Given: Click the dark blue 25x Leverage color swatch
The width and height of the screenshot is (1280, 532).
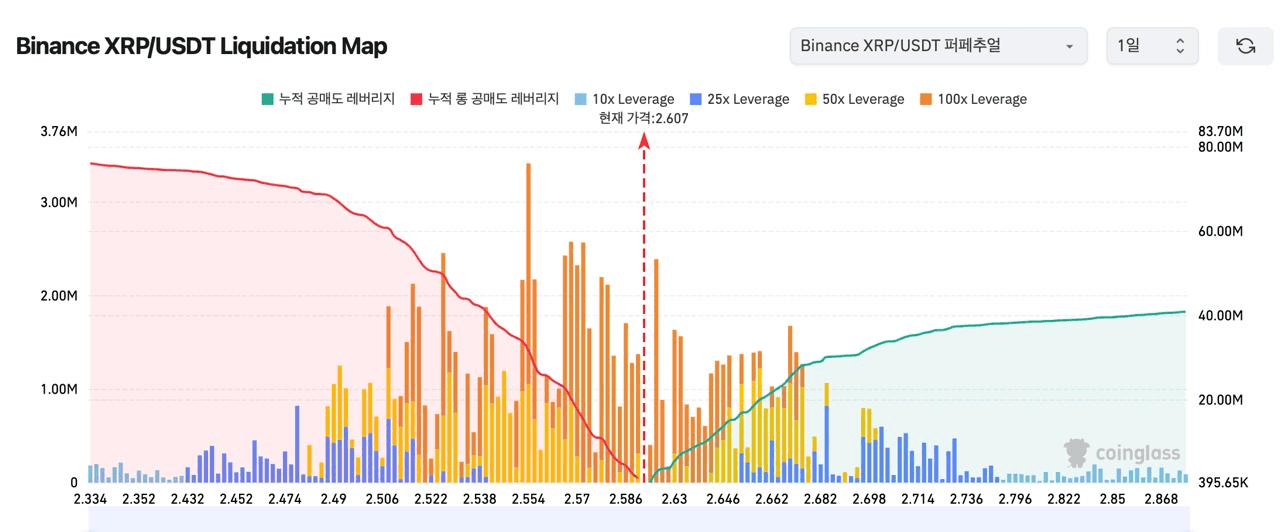Looking at the screenshot, I should coord(696,99).
